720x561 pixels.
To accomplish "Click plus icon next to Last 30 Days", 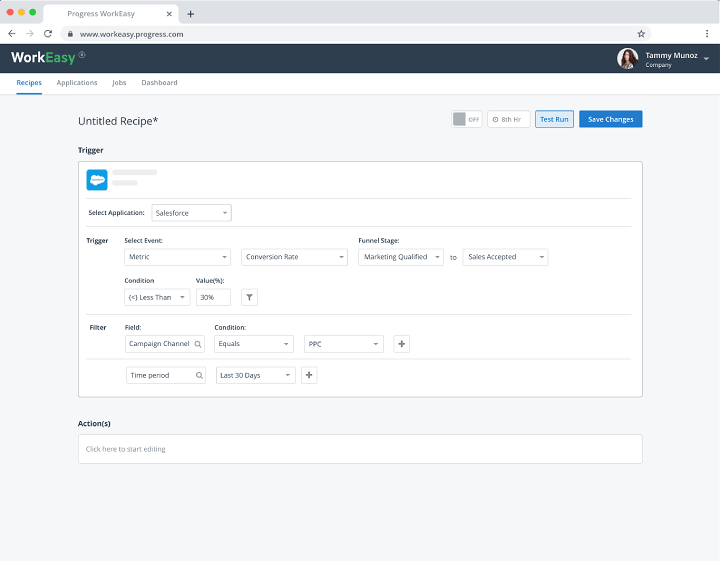I will tap(309, 375).
